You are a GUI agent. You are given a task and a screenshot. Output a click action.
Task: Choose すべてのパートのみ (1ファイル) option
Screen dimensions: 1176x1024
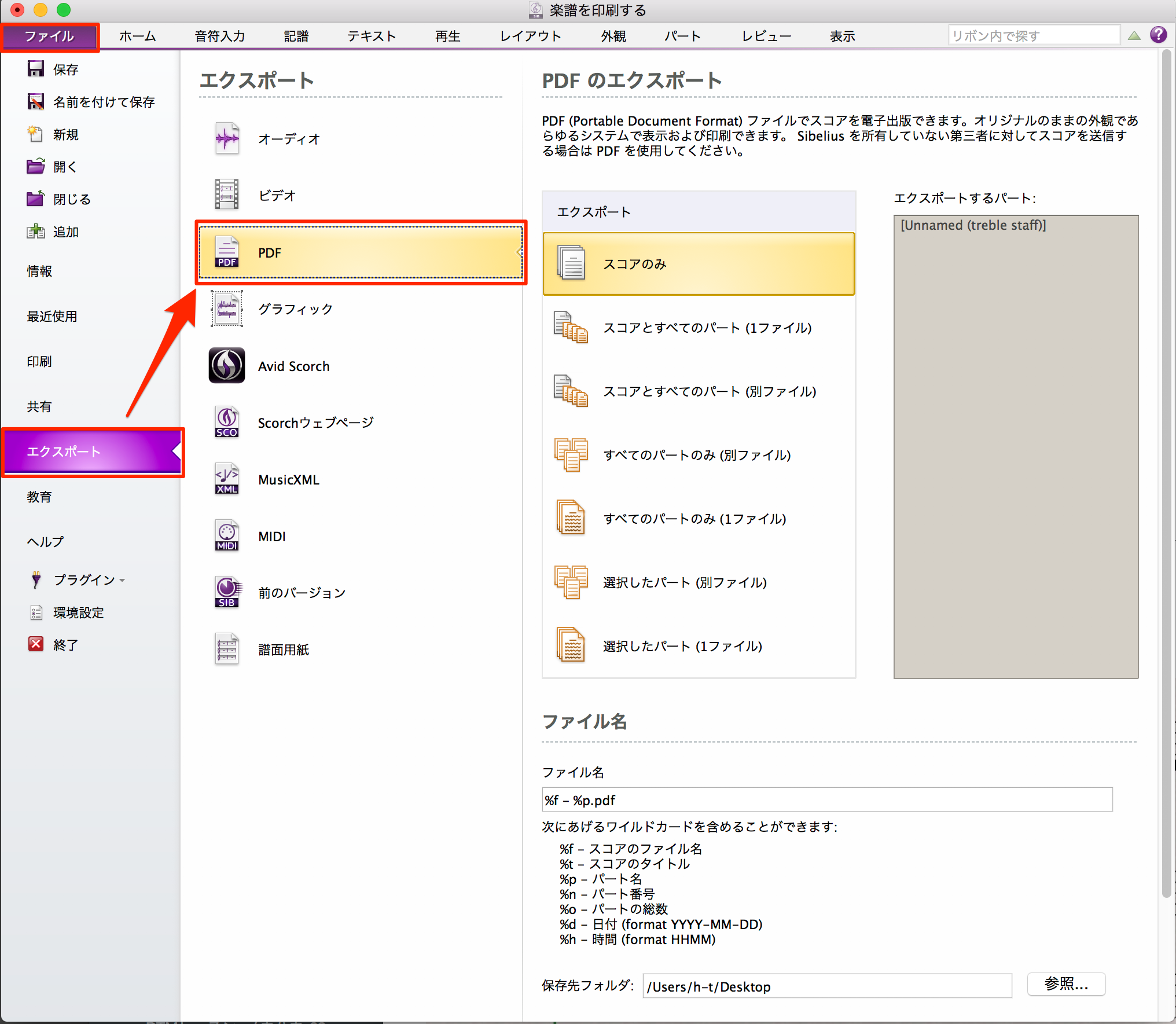pos(699,519)
